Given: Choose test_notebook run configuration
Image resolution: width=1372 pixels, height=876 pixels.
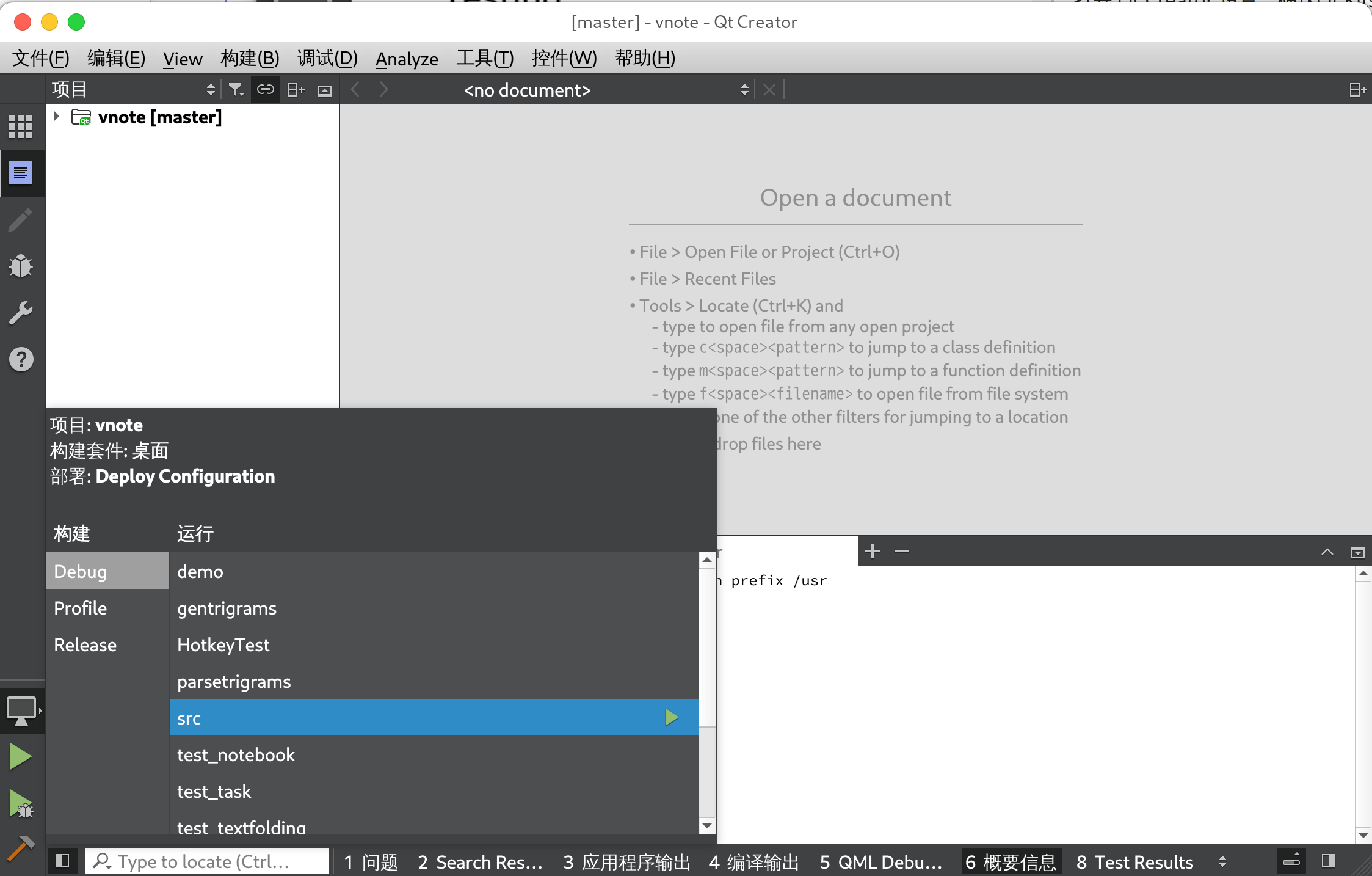Looking at the screenshot, I should pyautogui.click(x=434, y=754).
